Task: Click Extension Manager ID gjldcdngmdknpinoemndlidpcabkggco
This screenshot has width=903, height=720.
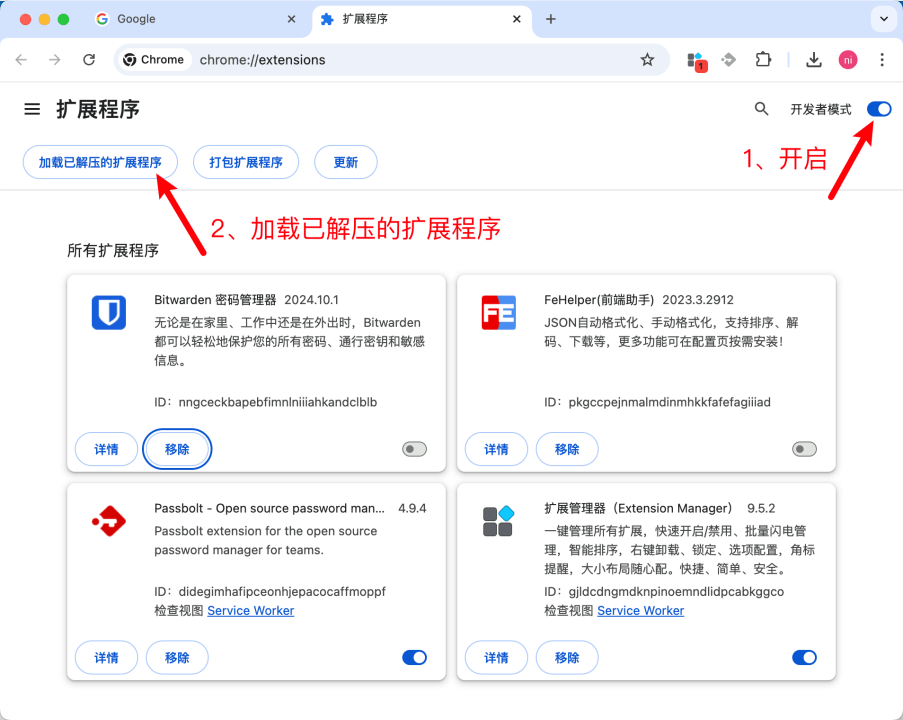Action: (x=676, y=592)
